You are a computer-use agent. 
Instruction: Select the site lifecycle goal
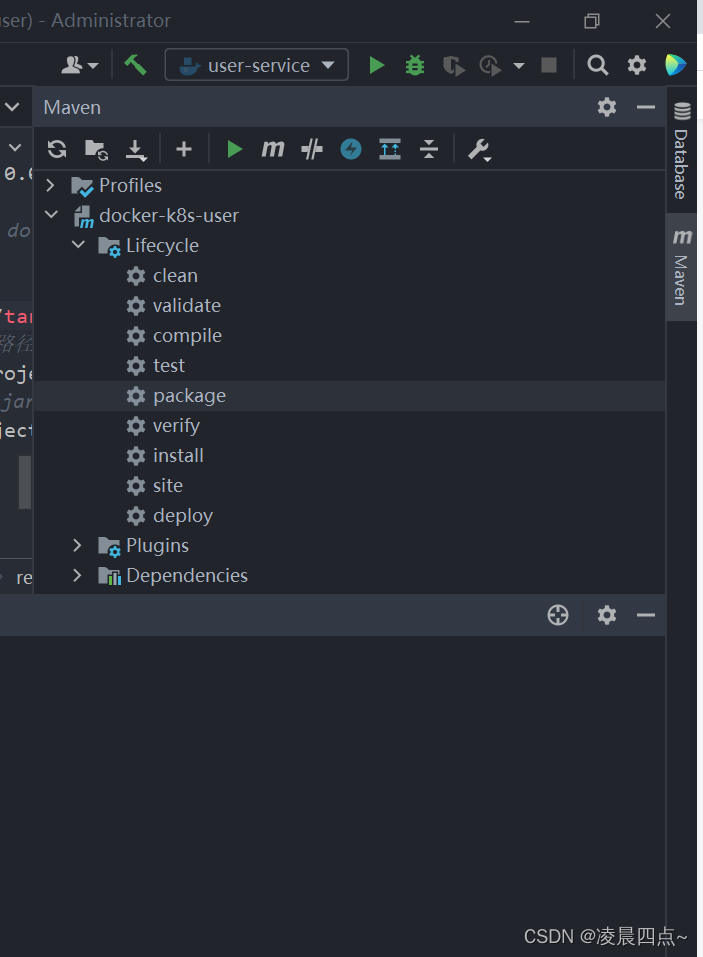tap(168, 486)
